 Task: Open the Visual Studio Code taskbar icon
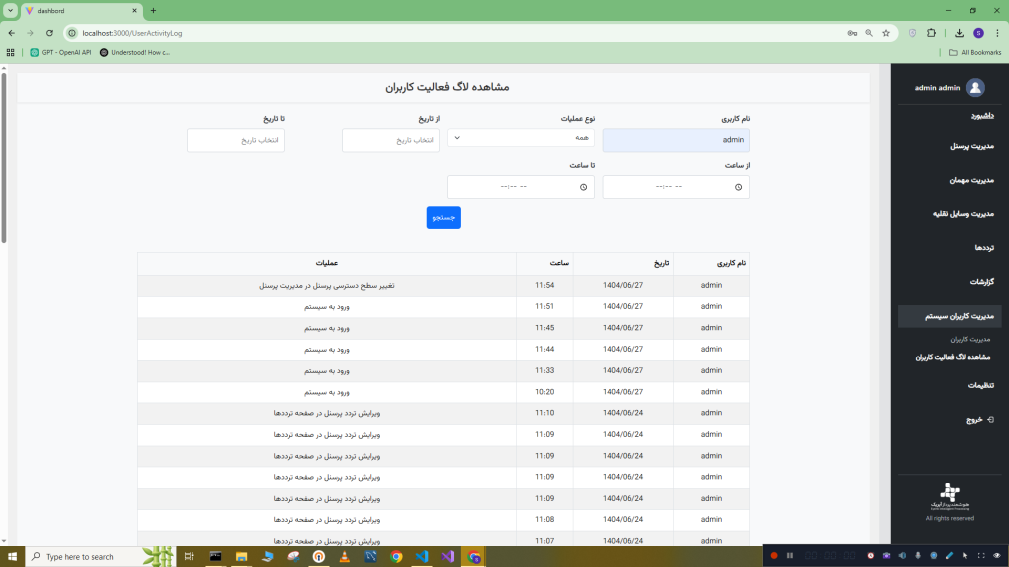421,557
